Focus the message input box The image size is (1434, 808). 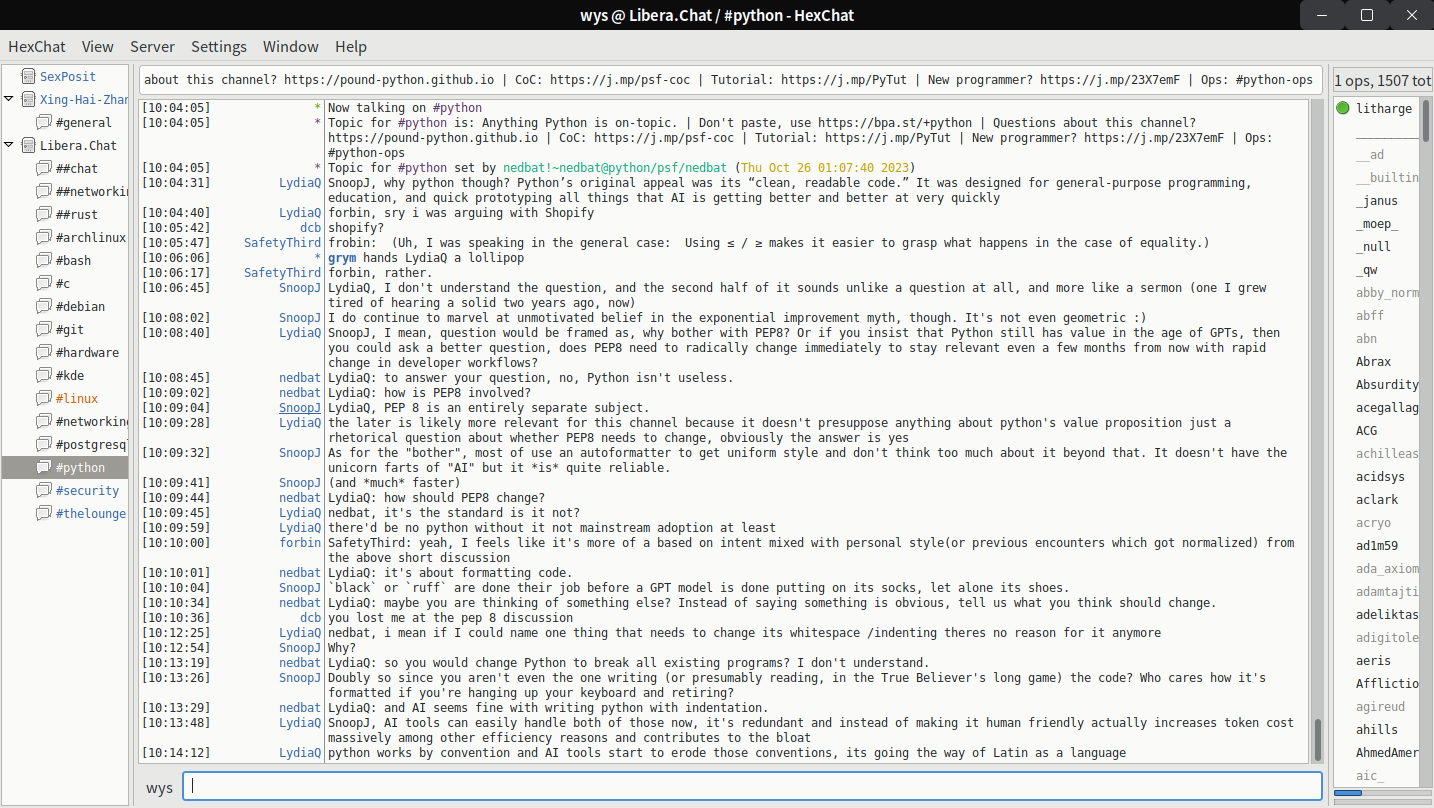coord(752,787)
